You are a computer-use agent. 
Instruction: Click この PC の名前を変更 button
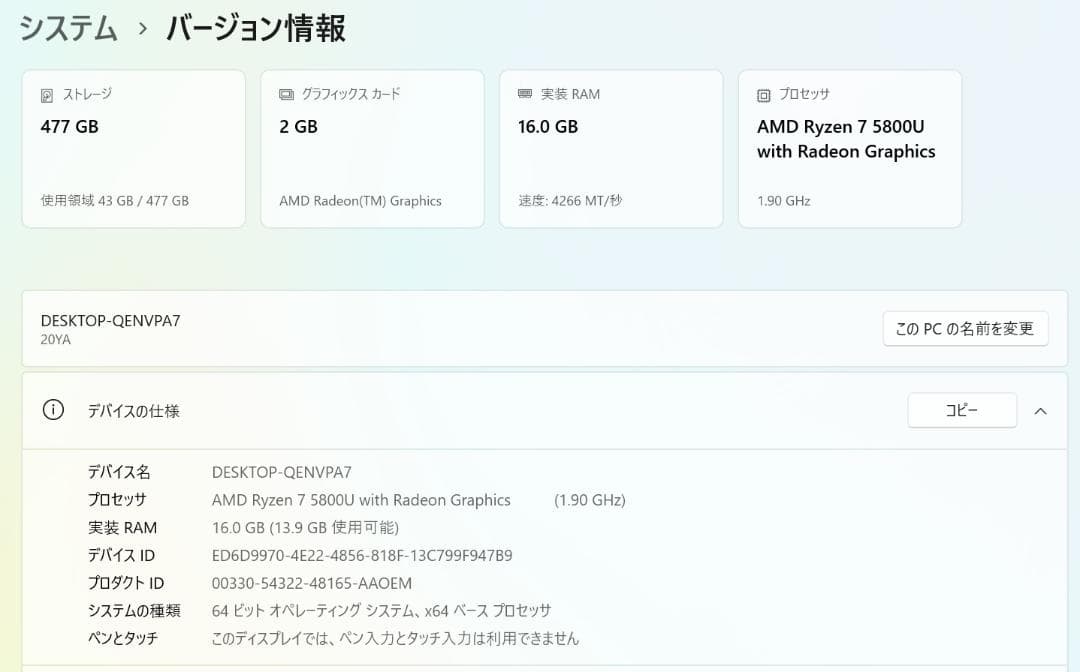click(x=964, y=328)
